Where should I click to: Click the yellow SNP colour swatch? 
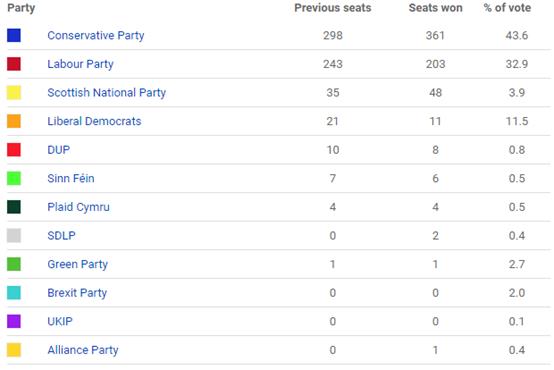coord(14,93)
